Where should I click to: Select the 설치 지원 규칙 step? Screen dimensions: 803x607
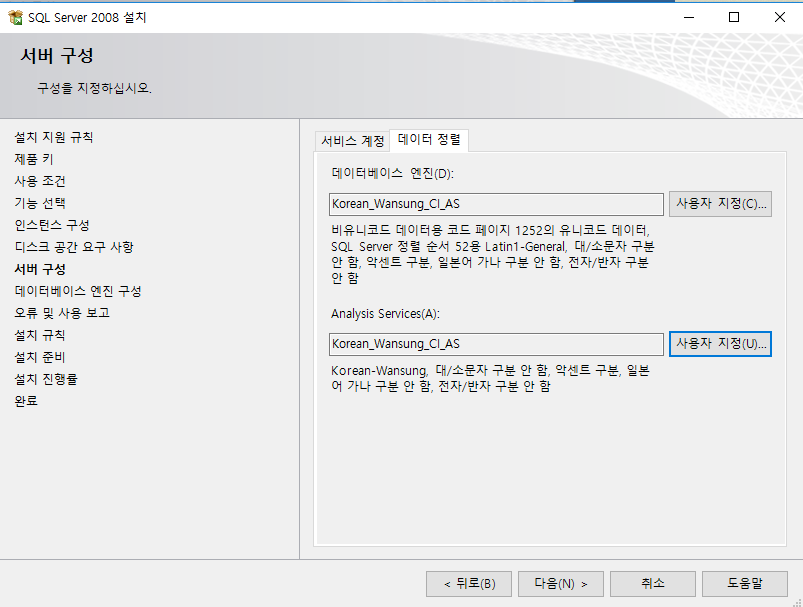tap(54, 137)
